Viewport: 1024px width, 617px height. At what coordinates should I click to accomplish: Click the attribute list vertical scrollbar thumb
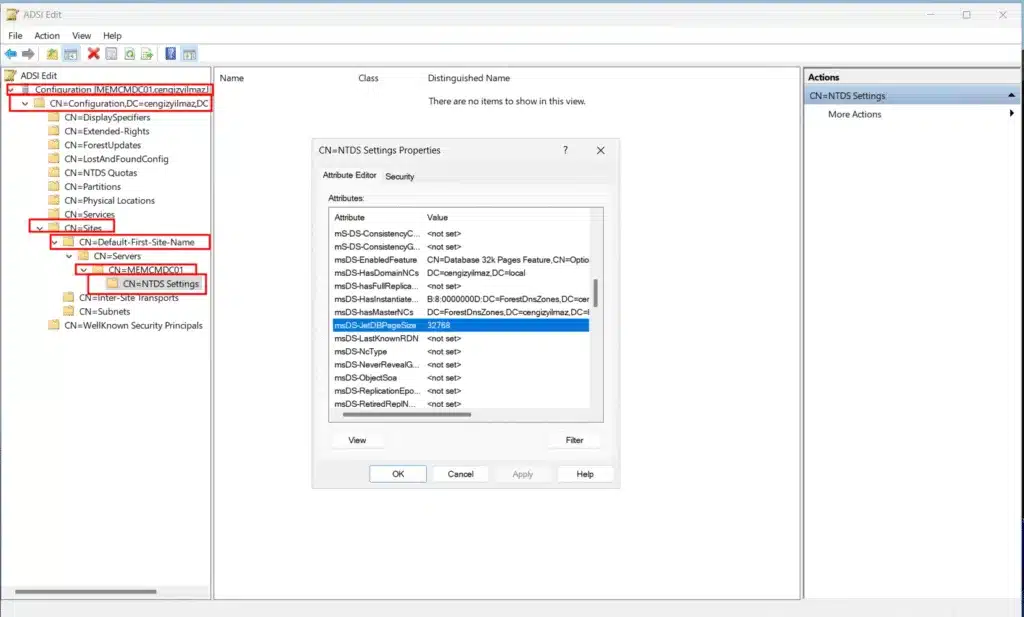[596, 293]
